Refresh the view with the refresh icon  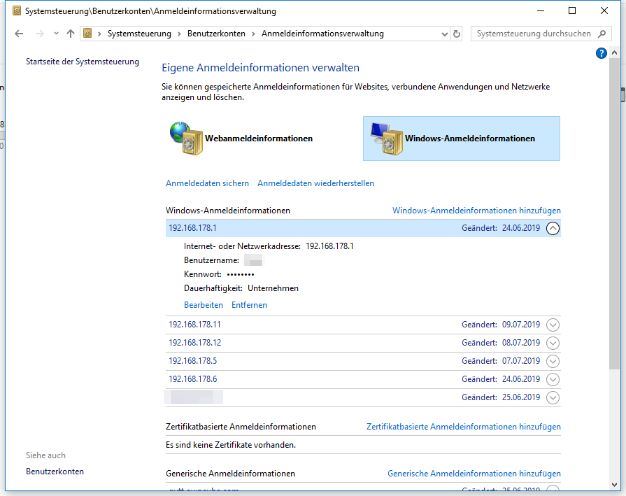tap(457, 34)
